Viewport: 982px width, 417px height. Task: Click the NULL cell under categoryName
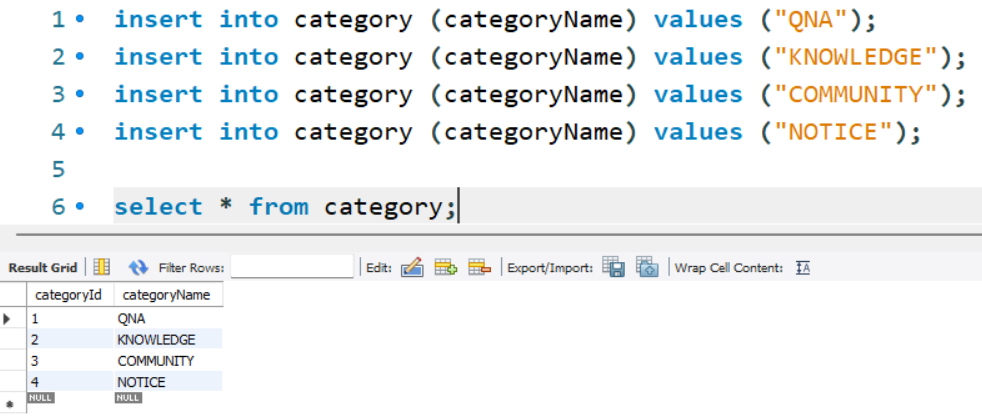pyautogui.click(x=128, y=398)
